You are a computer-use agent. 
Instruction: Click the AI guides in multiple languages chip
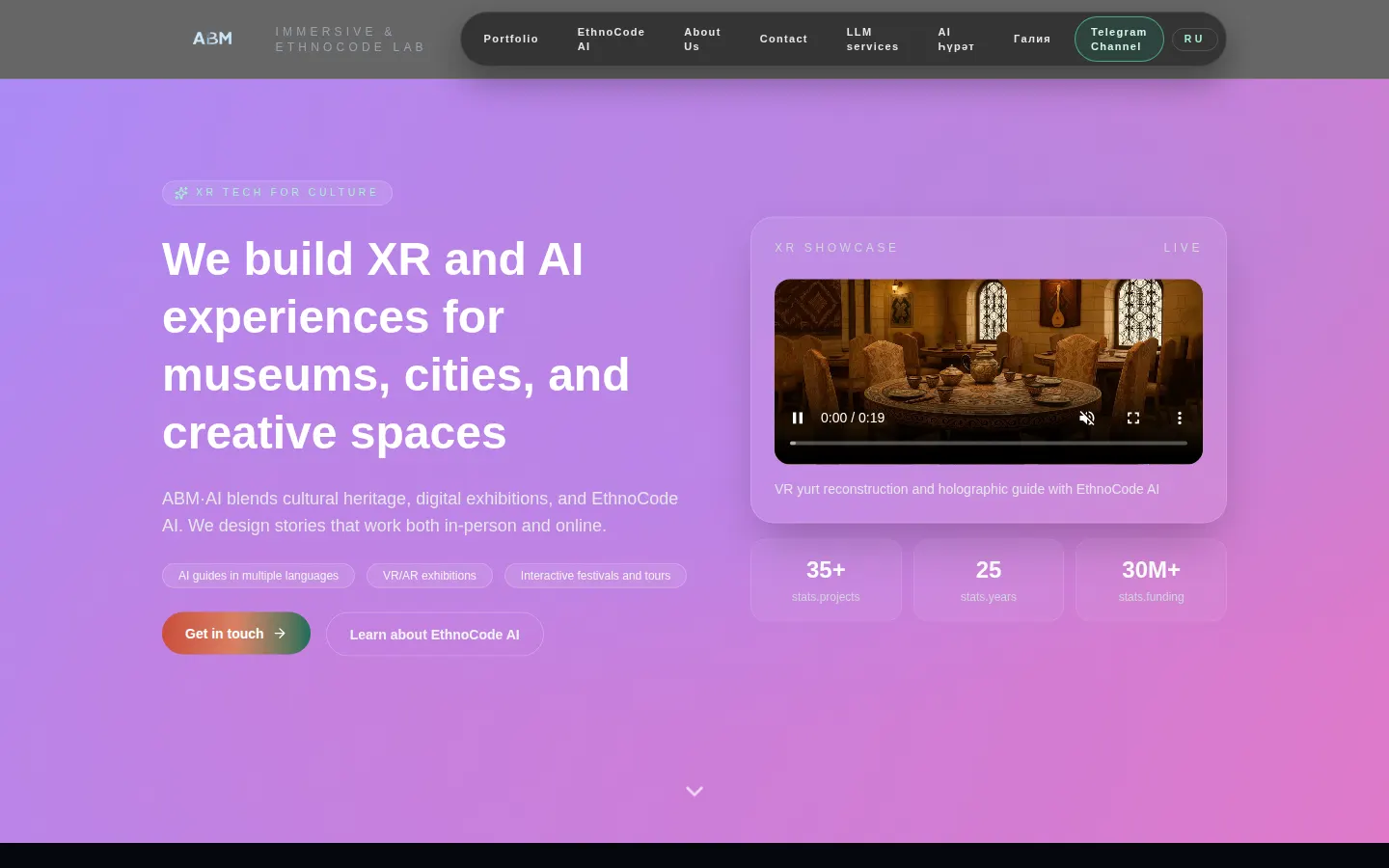(x=259, y=576)
